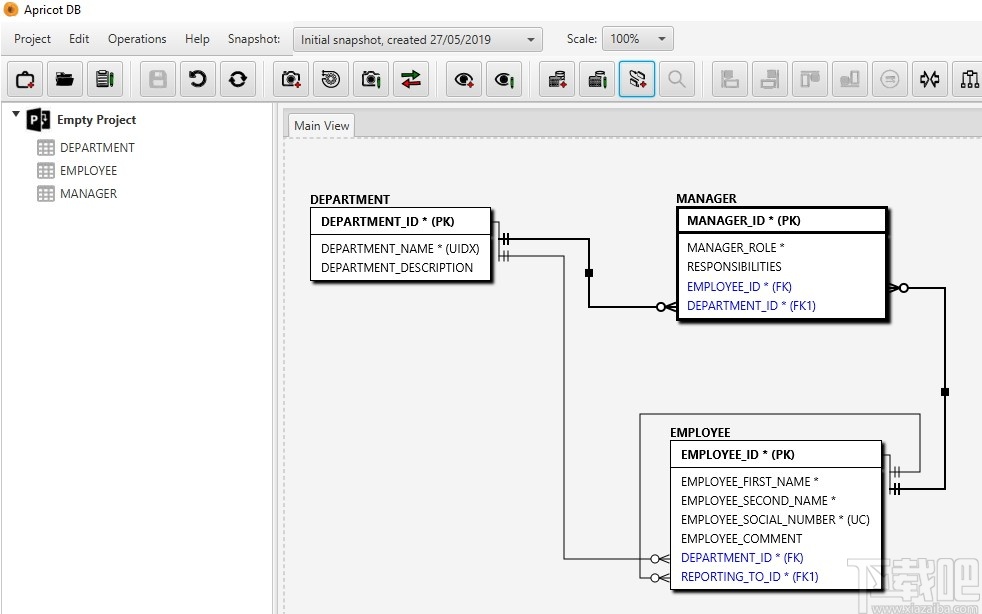Switch to the Main View tab
982x614 pixels.
tap(321, 125)
